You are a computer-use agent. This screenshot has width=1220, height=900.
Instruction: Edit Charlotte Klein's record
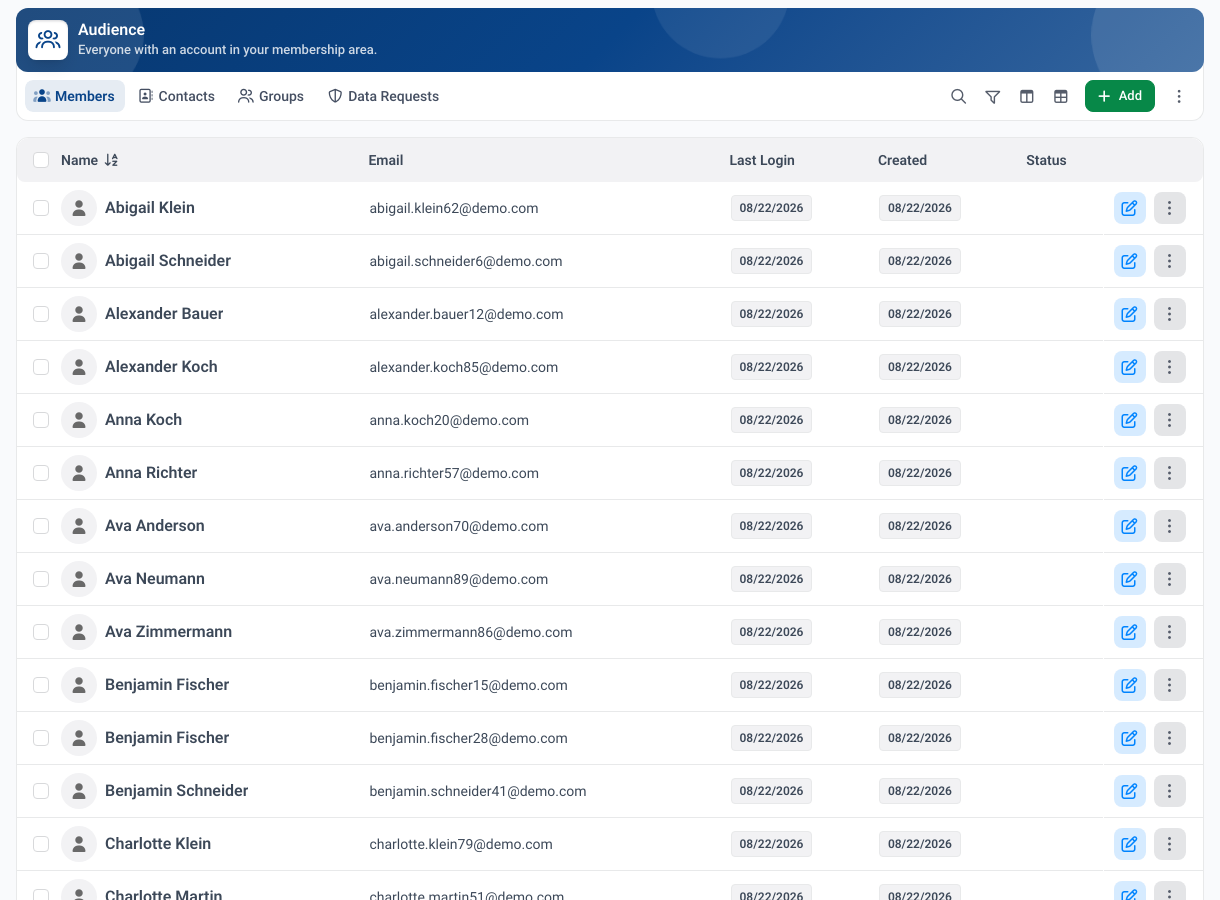1130,844
